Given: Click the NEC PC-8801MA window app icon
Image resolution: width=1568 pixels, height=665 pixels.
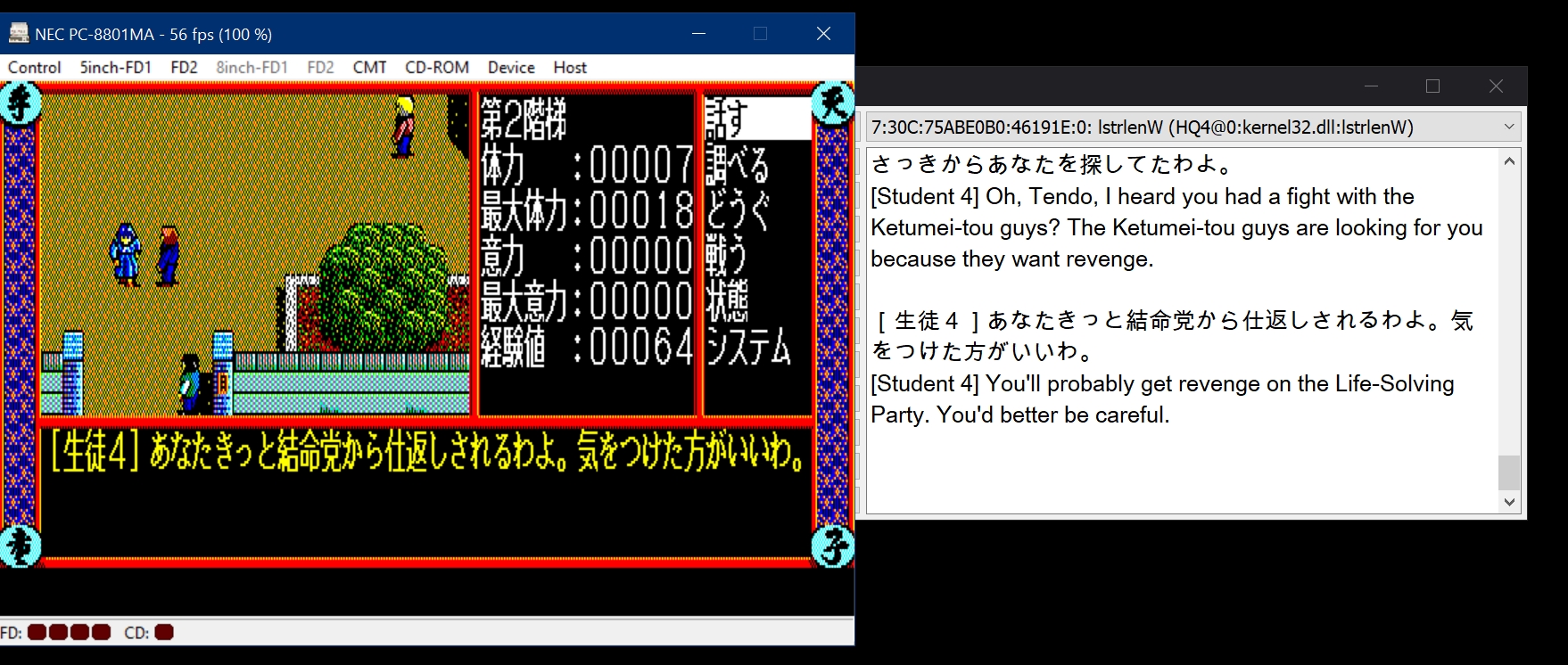Looking at the screenshot, I should (19, 34).
